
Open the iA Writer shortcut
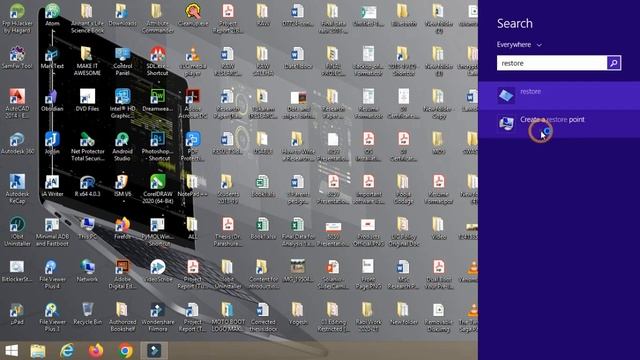pyautogui.click(x=52, y=185)
